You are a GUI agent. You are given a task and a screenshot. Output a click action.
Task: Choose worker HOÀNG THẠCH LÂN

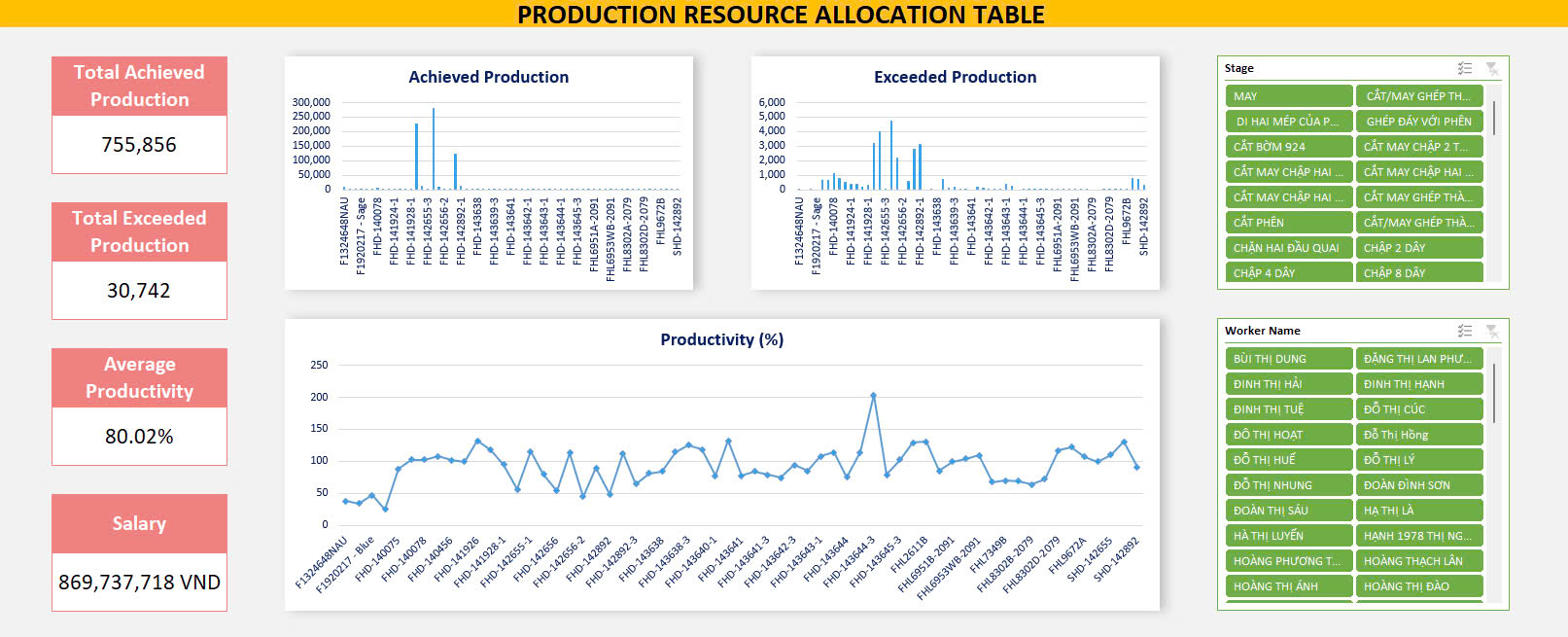[1418, 561]
